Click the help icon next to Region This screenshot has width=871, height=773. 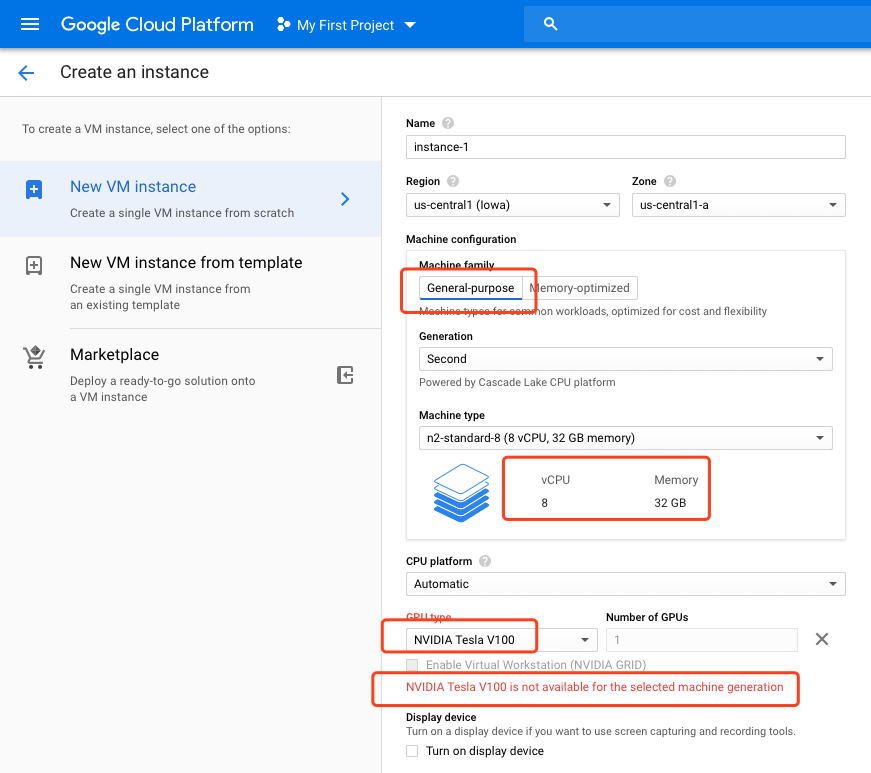tap(453, 181)
